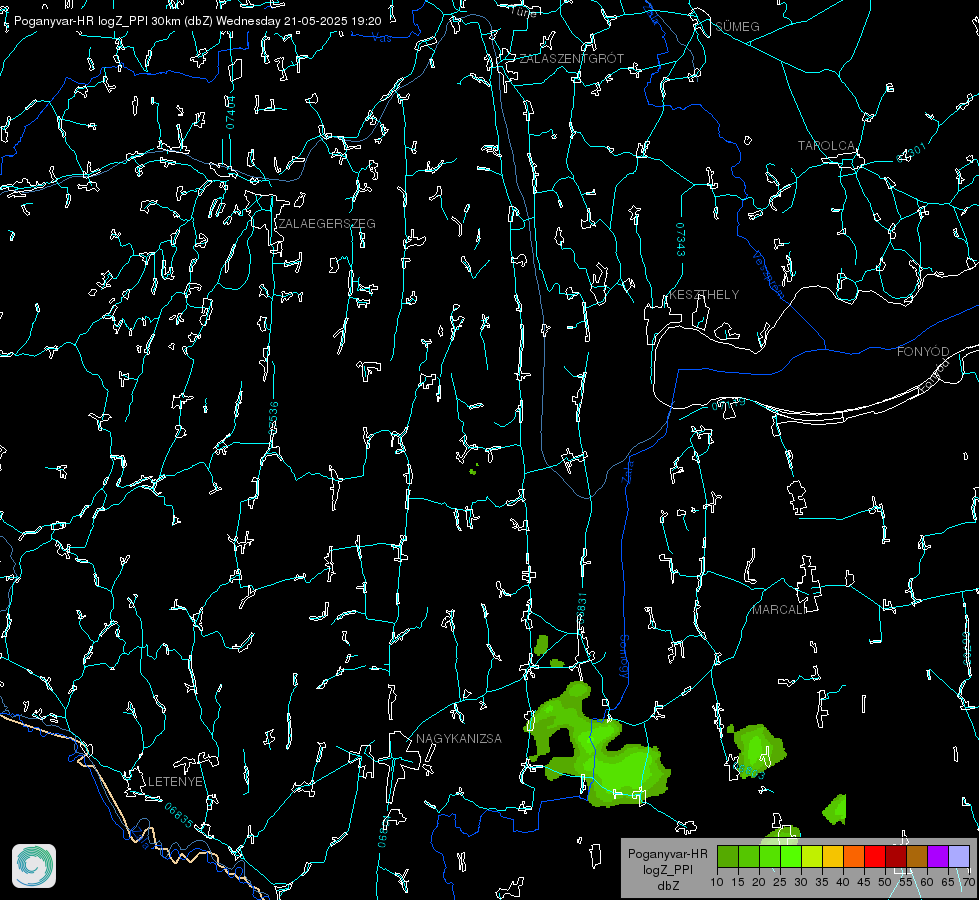This screenshot has width=979, height=900.
Task: Choose the yellow 35-40 dBZ legend swatch
Action: coord(833,856)
